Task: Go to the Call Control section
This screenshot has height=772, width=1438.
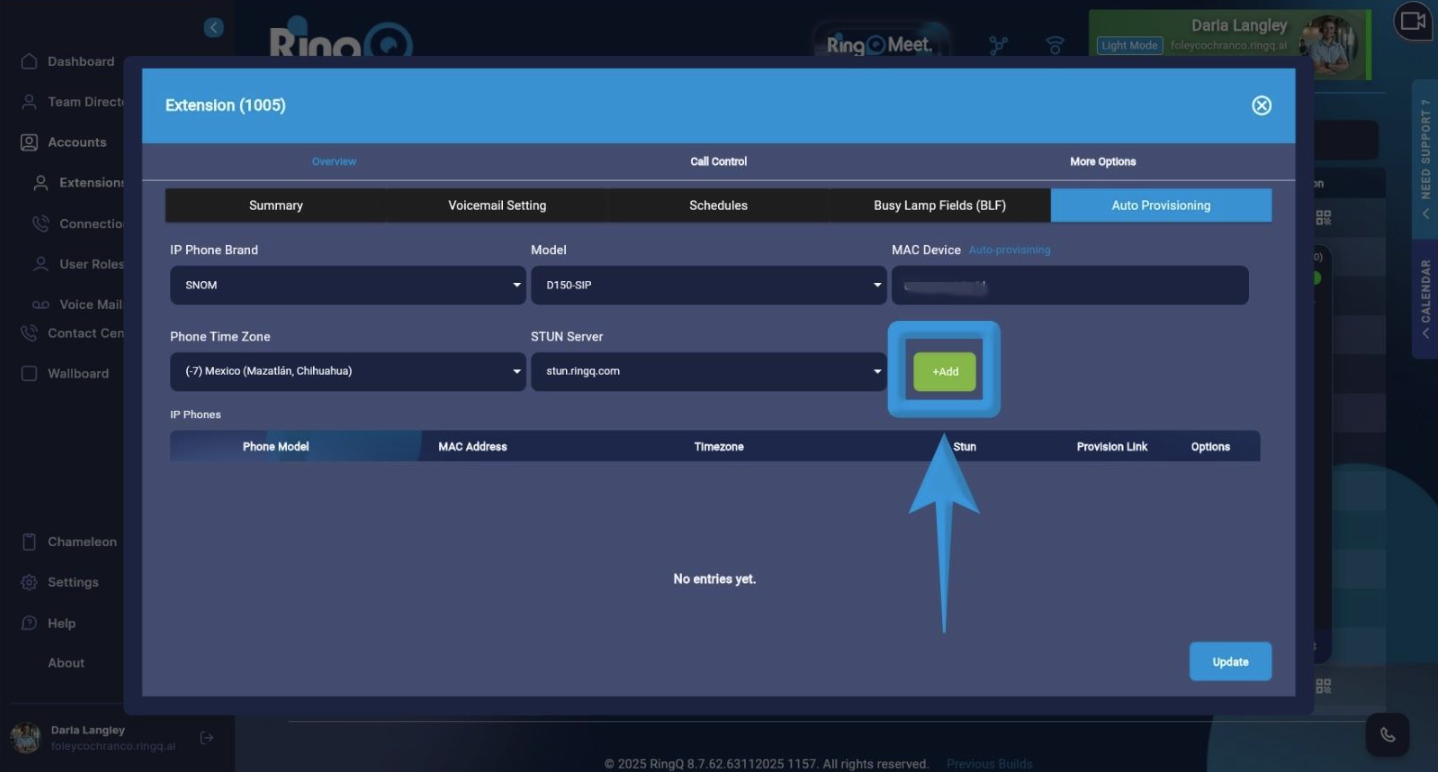Action: [x=718, y=161]
